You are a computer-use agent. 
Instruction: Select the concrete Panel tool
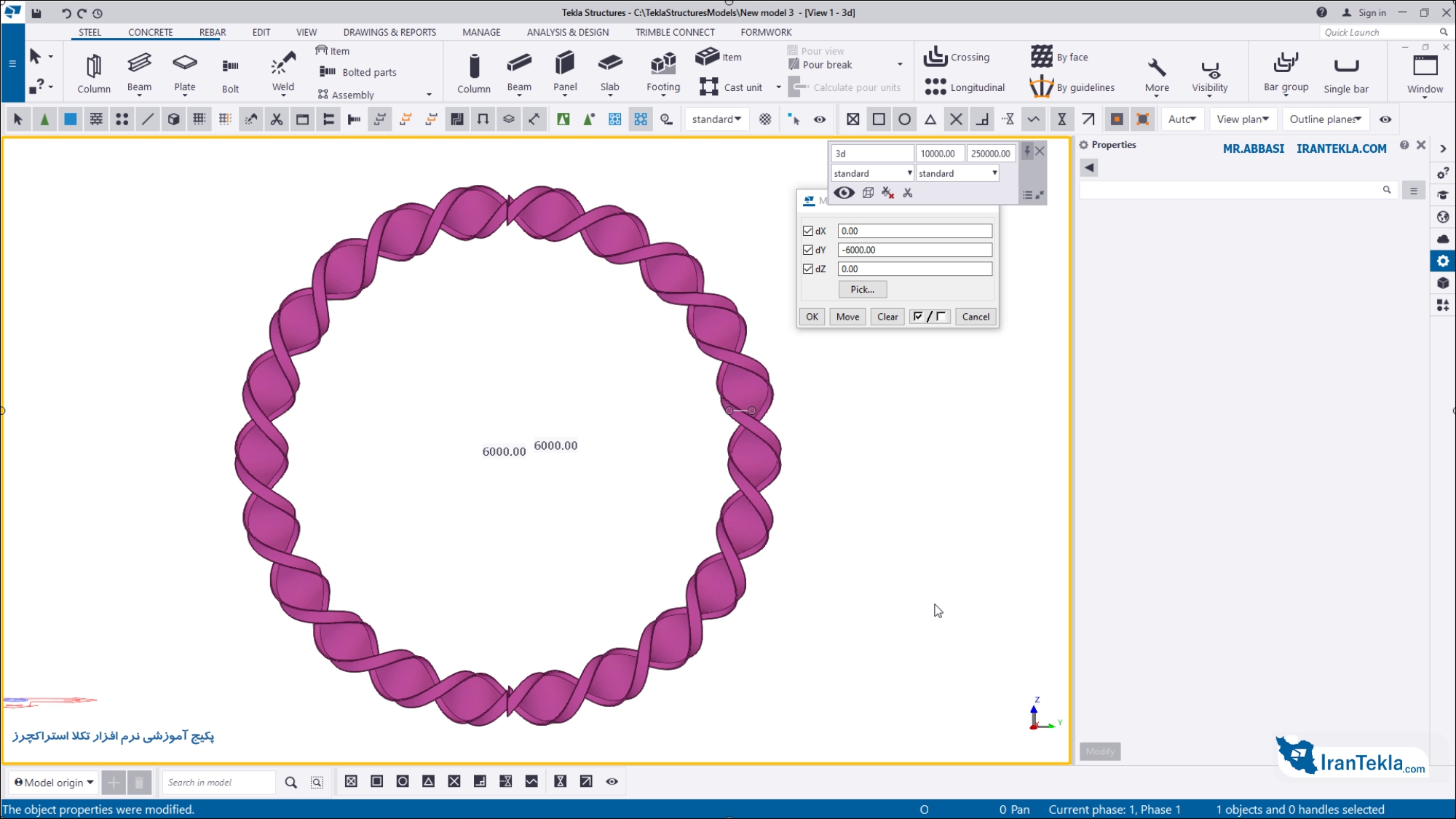[565, 73]
